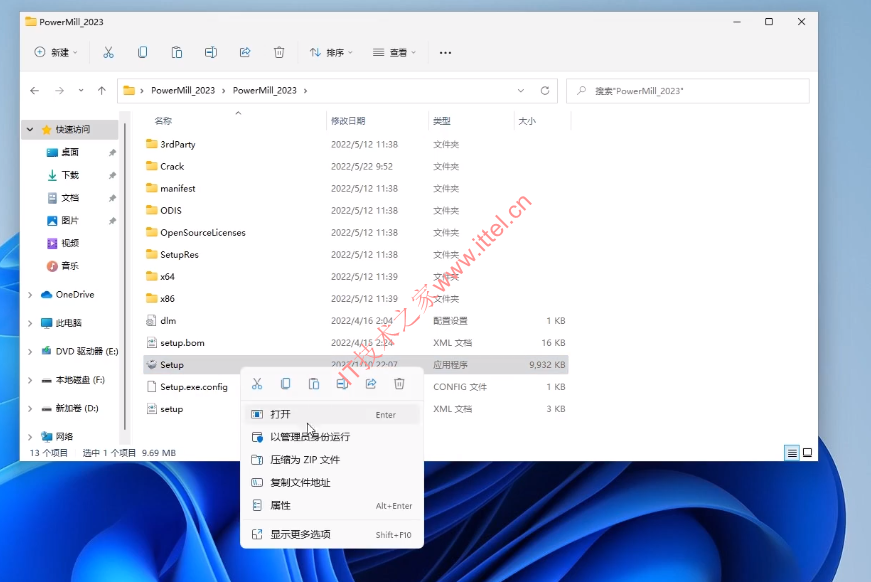The height and width of the screenshot is (582, 871).
Task: Click the search PowerMill_2023 box
Action: [688, 91]
